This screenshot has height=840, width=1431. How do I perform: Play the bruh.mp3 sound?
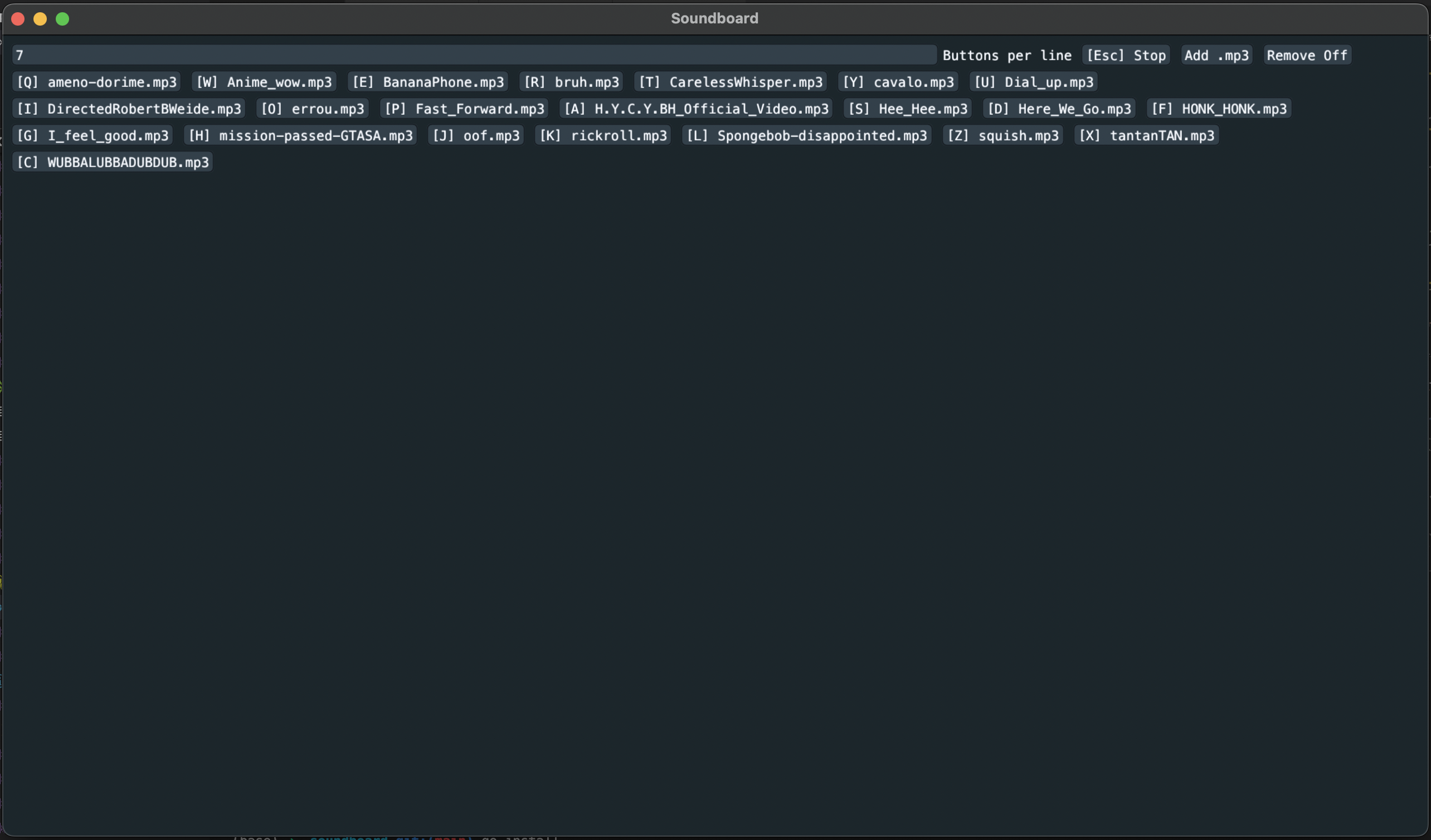(x=571, y=82)
